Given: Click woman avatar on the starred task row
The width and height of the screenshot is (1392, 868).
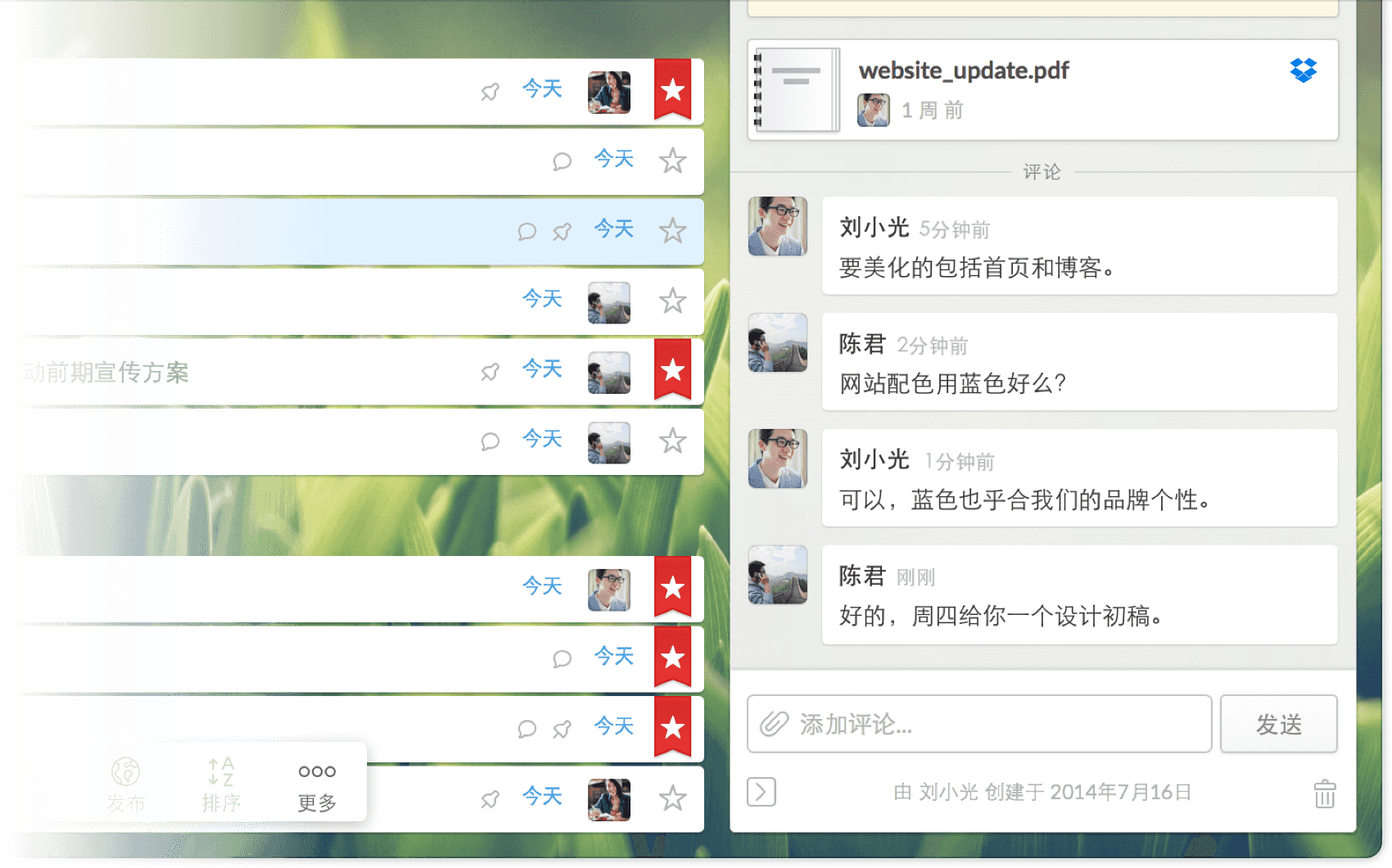Looking at the screenshot, I should pyautogui.click(x=609, y=92).
